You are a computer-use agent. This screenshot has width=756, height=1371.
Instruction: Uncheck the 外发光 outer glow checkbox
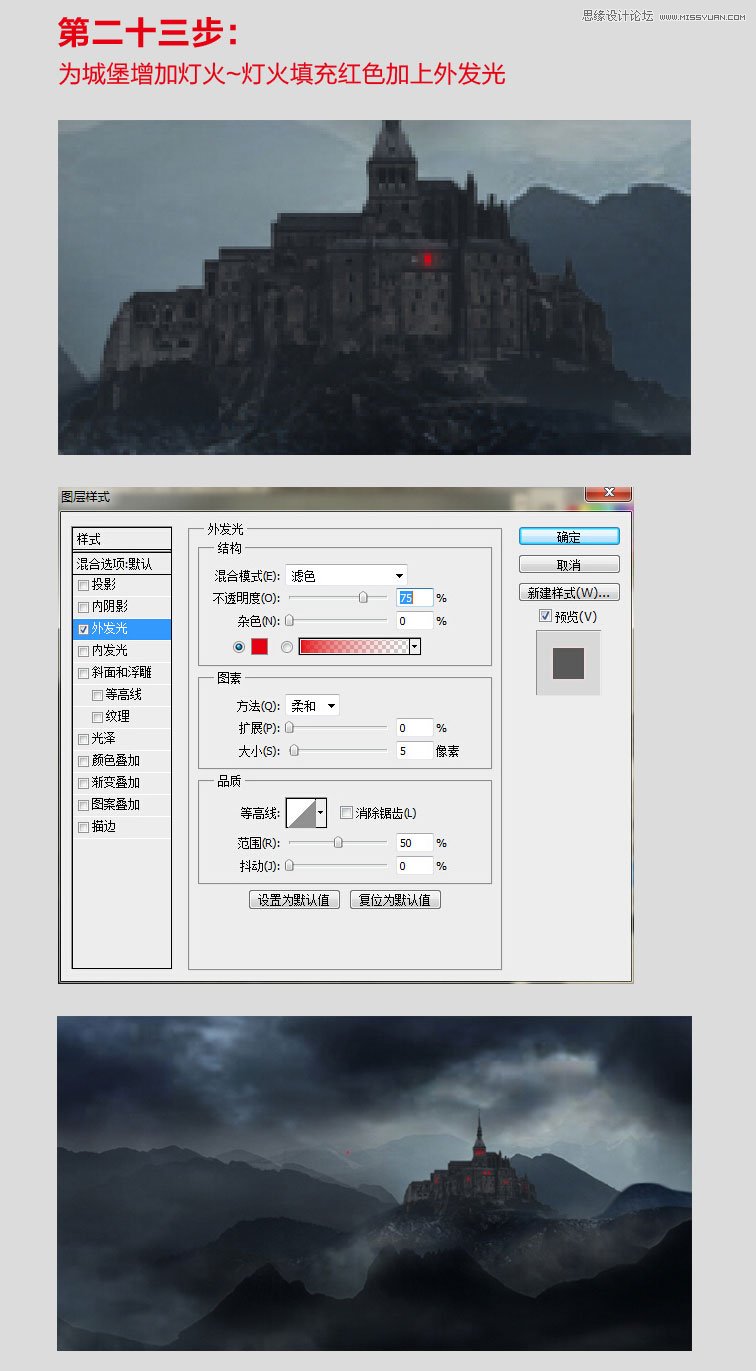tap(83, 630)
